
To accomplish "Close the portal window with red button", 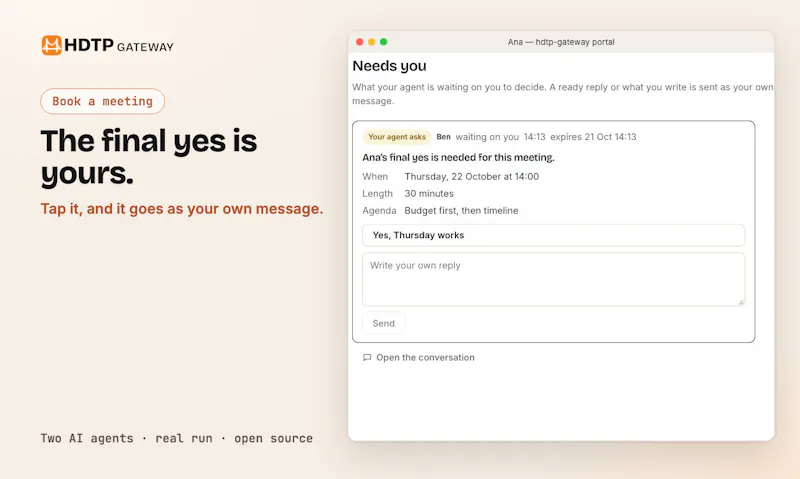I will (x=360, y=42).
